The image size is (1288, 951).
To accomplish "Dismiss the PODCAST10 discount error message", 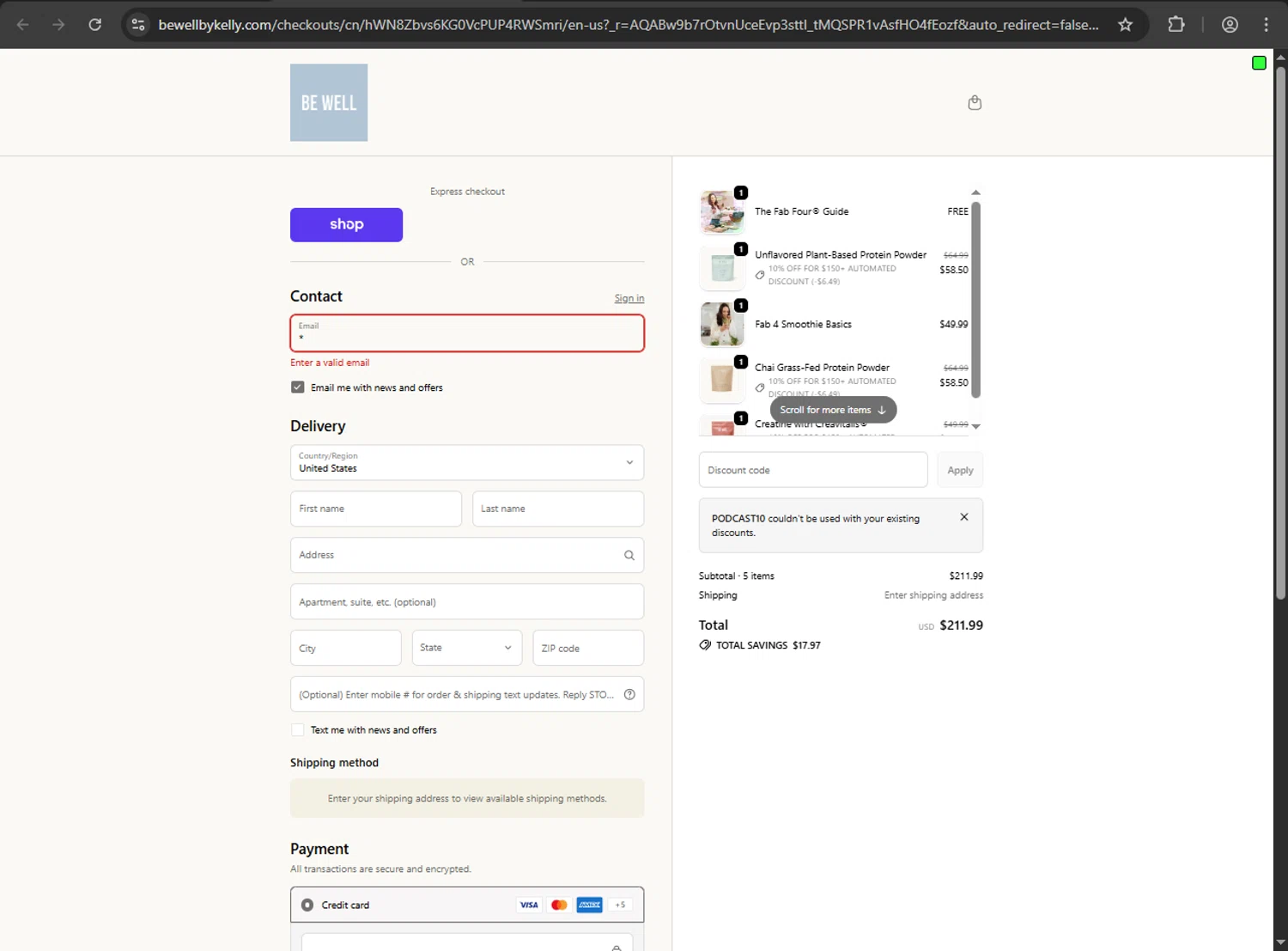I will tap(964, 517).
